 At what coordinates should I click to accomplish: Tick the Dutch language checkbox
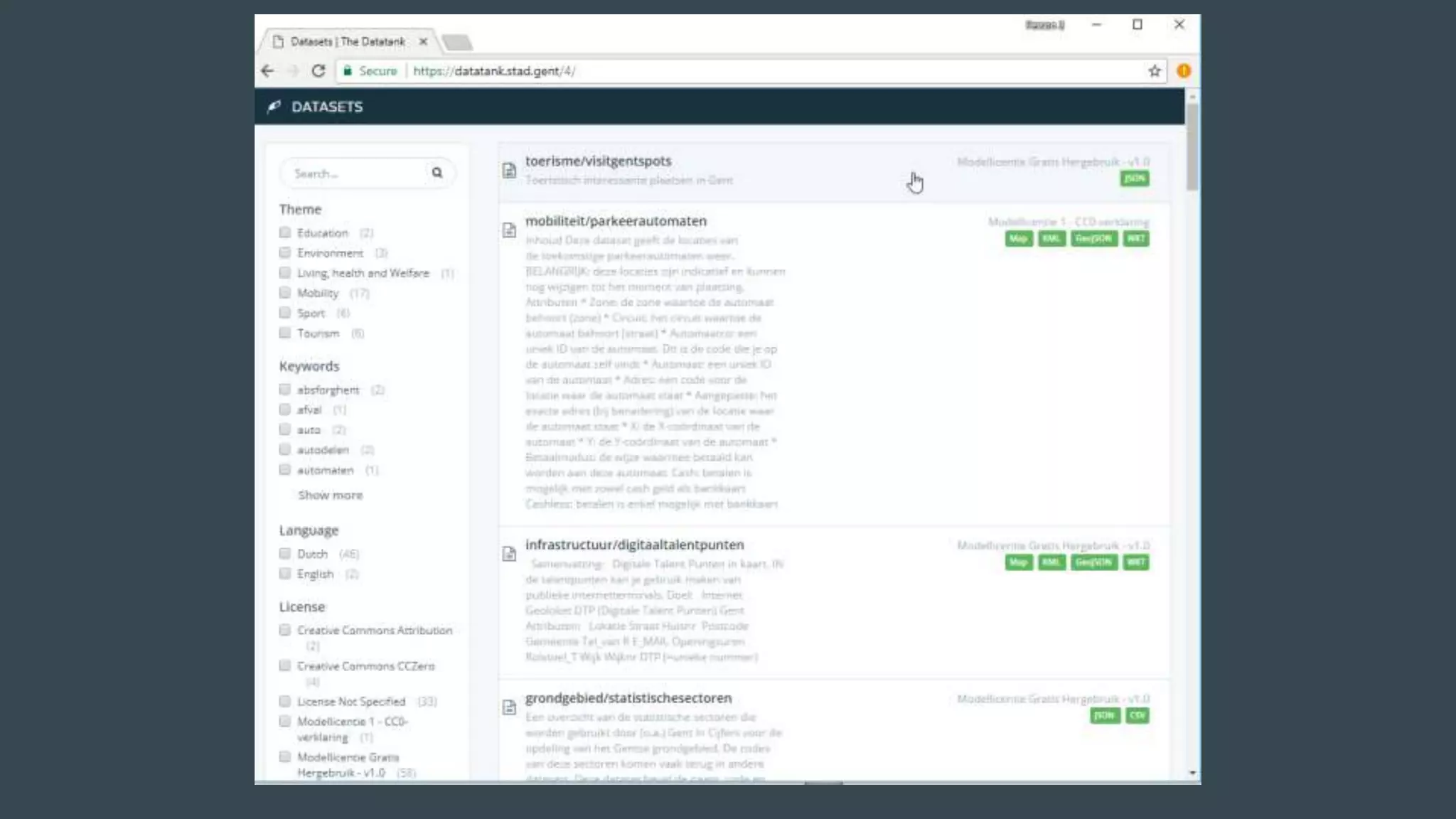point(285,554)
